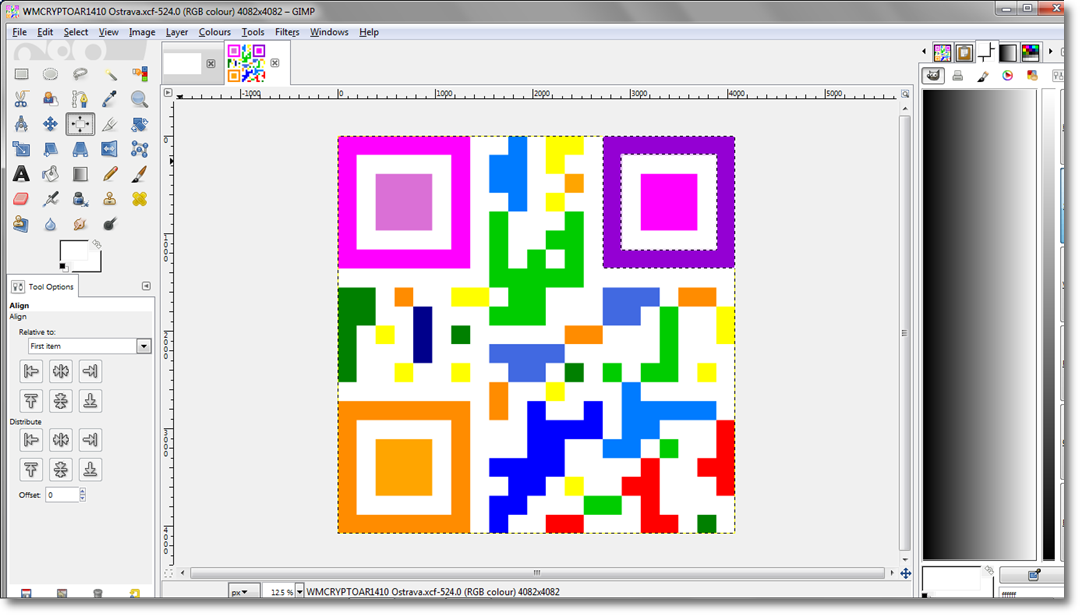Align top edge of target
This screenshot has height=615, width=1080.
coord(31,401)
